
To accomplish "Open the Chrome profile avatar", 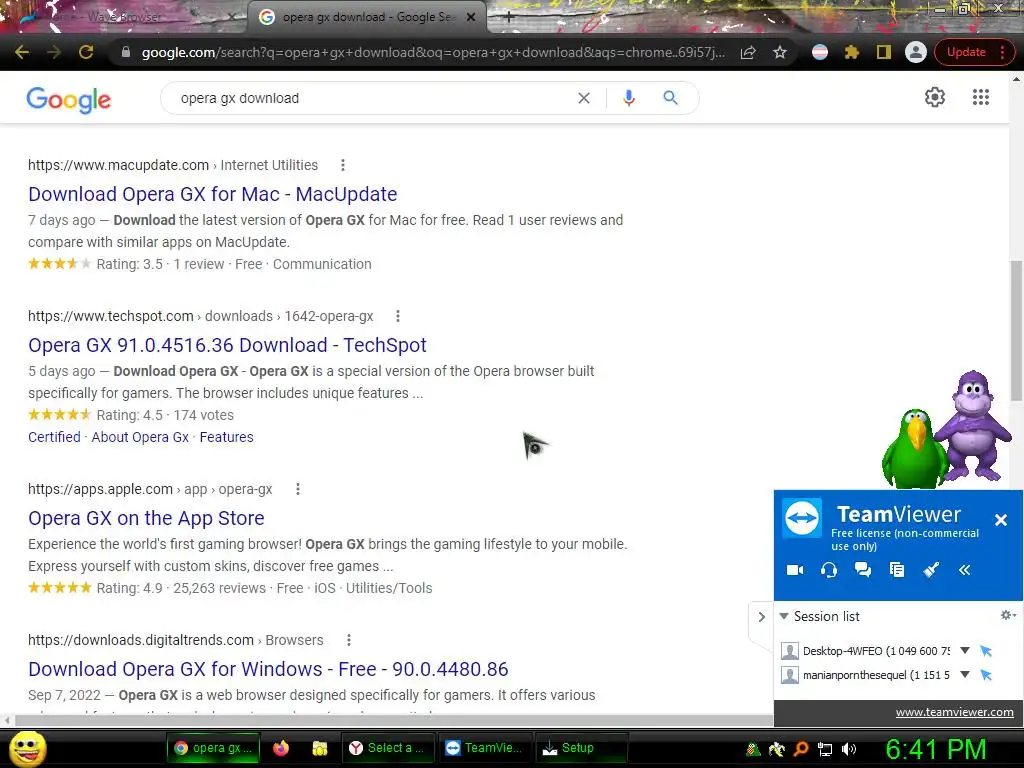I will [x=916, y=52].
